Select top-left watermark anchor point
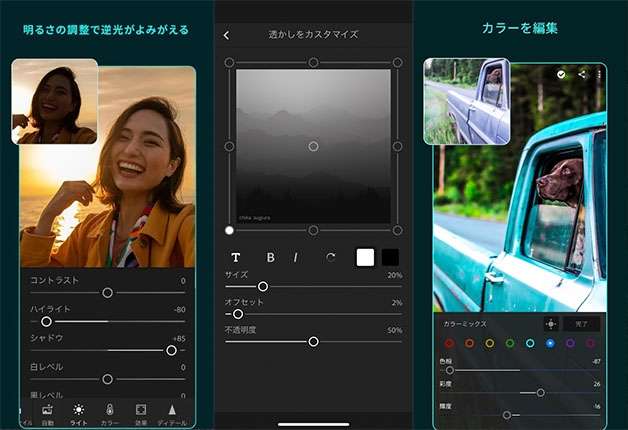 click(x=229, y=62)
